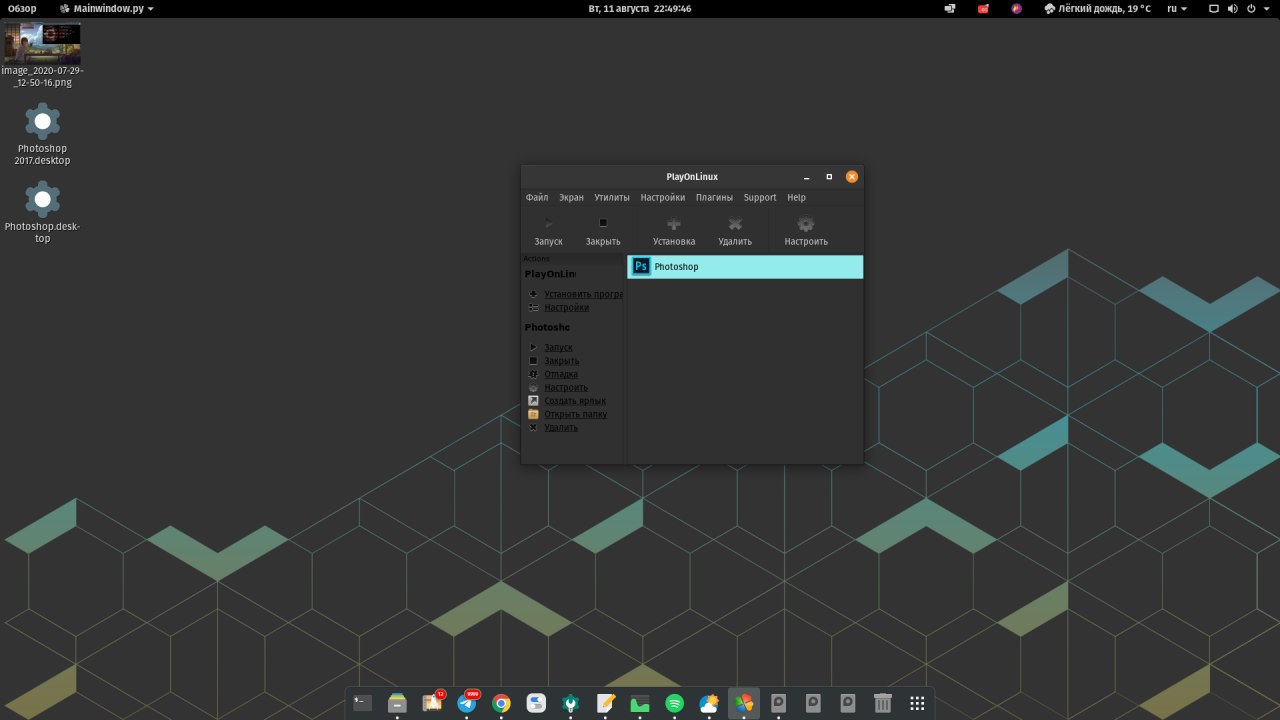
Task: Click the Обзор activities button
Action: (22, 8)
